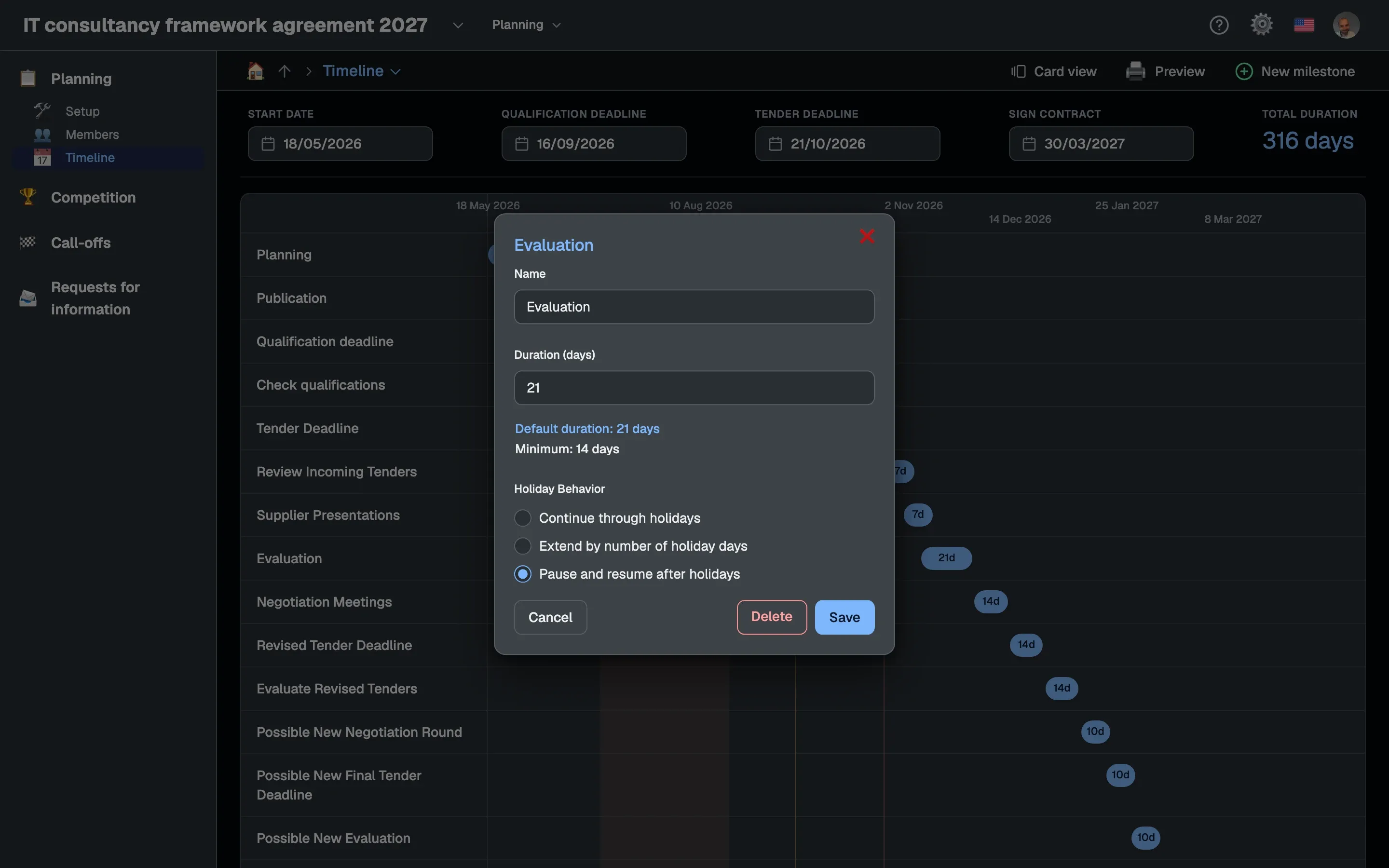Click the 10d Possible New Evaluation marker
The width and height of the screenshot is (1389, 868).
1145,838
